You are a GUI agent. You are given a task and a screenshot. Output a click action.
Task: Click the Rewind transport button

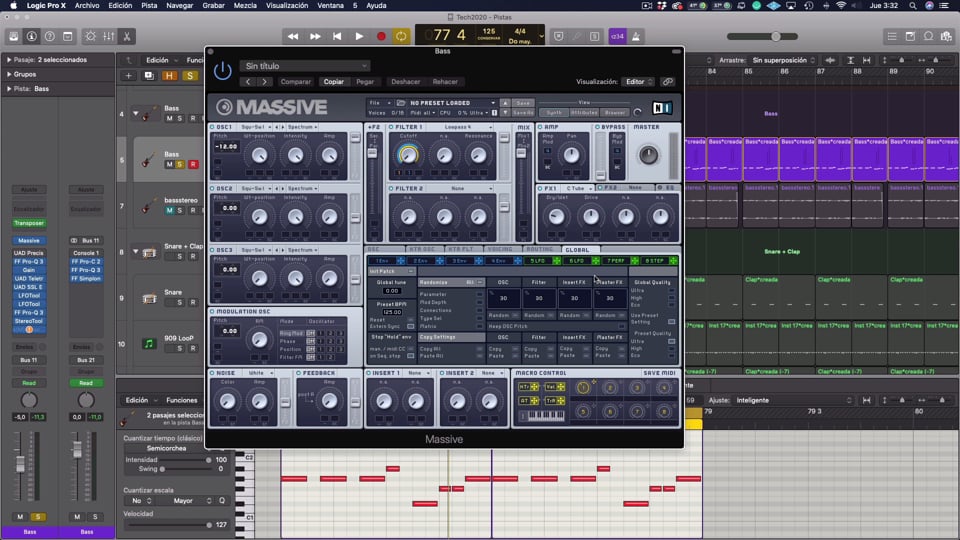(293, 37)
